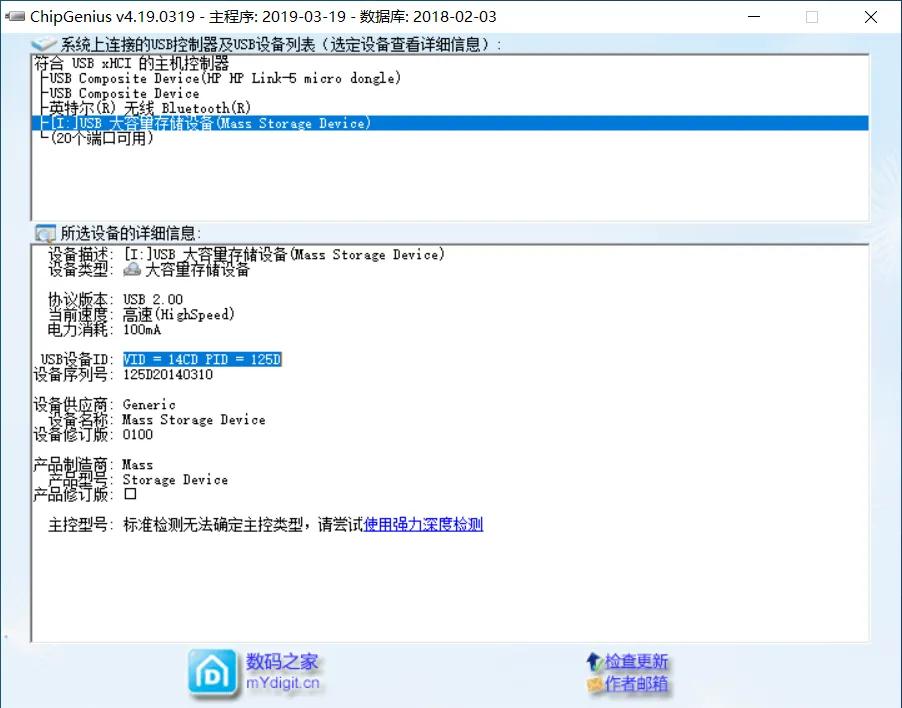
Task: Click the highlighted VID/PID device ID text
Action: [x=202, y=358]
